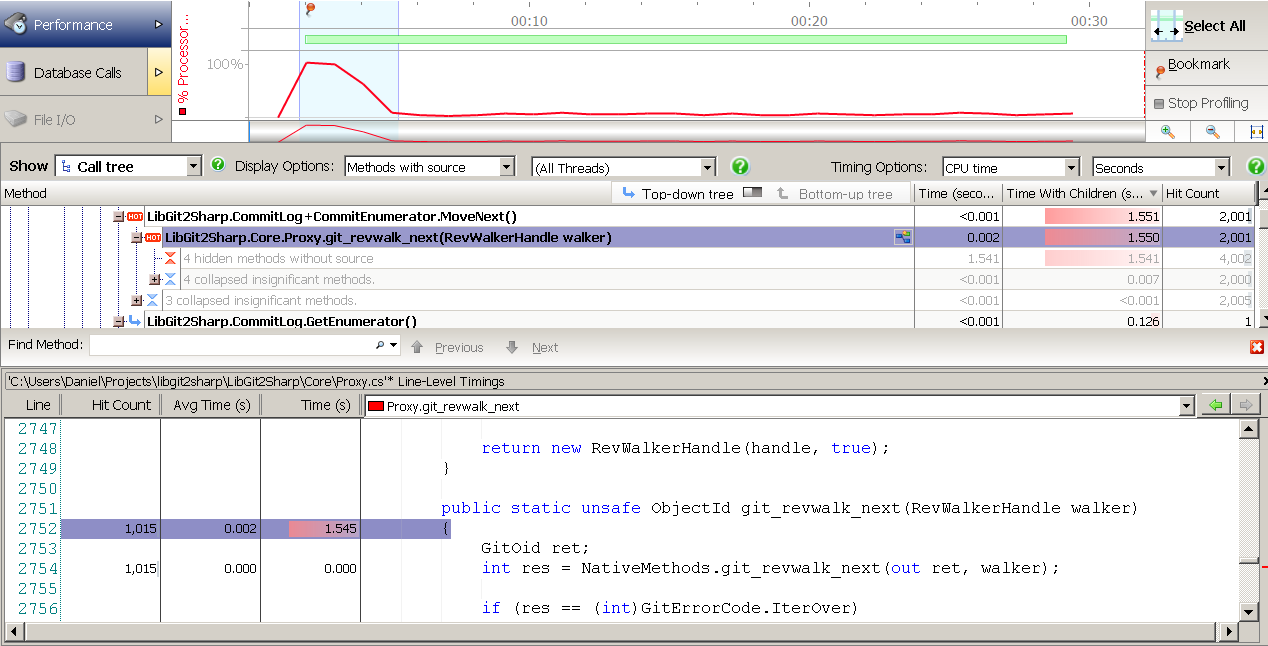Collapse the CommitLog.GetEnumerator() node
1268x646 pixels.
119,321
